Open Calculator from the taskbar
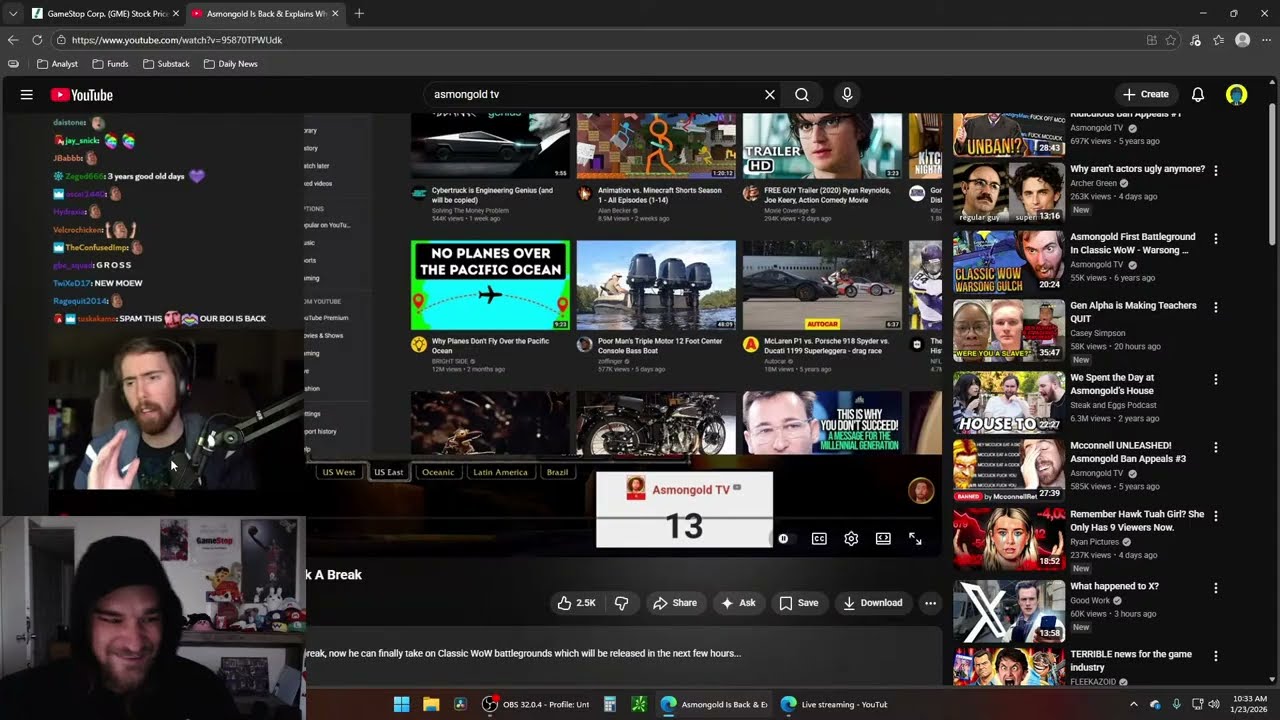1280x720 pixels. [609, 704]
